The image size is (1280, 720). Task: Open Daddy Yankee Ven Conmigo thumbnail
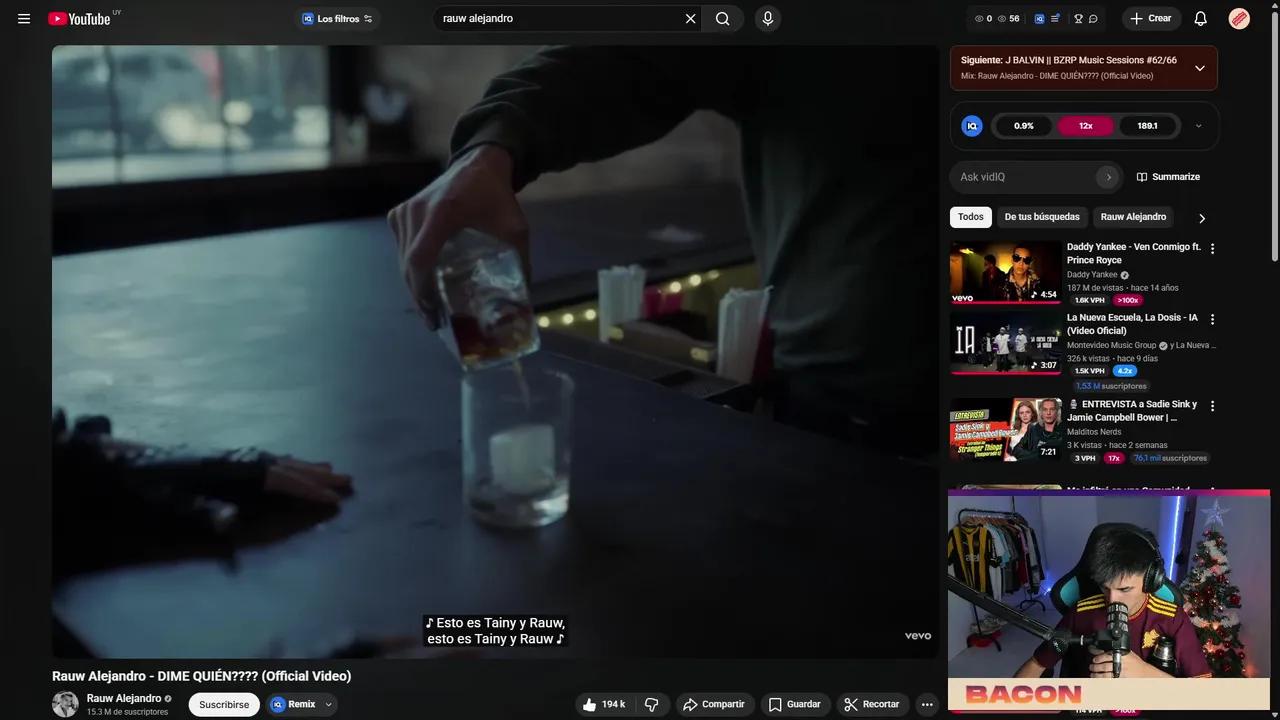(1006, 272)
